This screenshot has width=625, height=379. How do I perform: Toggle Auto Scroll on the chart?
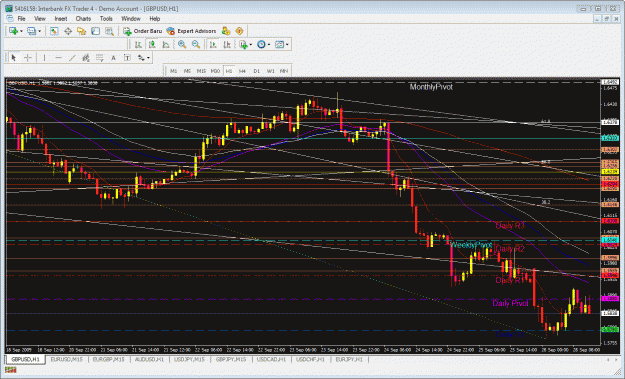click(213, 45)
